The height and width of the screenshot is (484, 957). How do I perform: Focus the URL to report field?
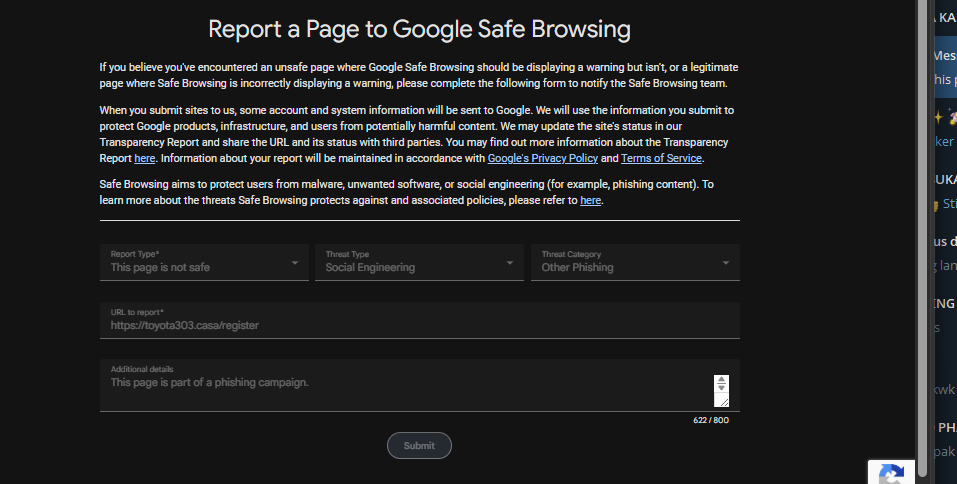coord(420,320)
